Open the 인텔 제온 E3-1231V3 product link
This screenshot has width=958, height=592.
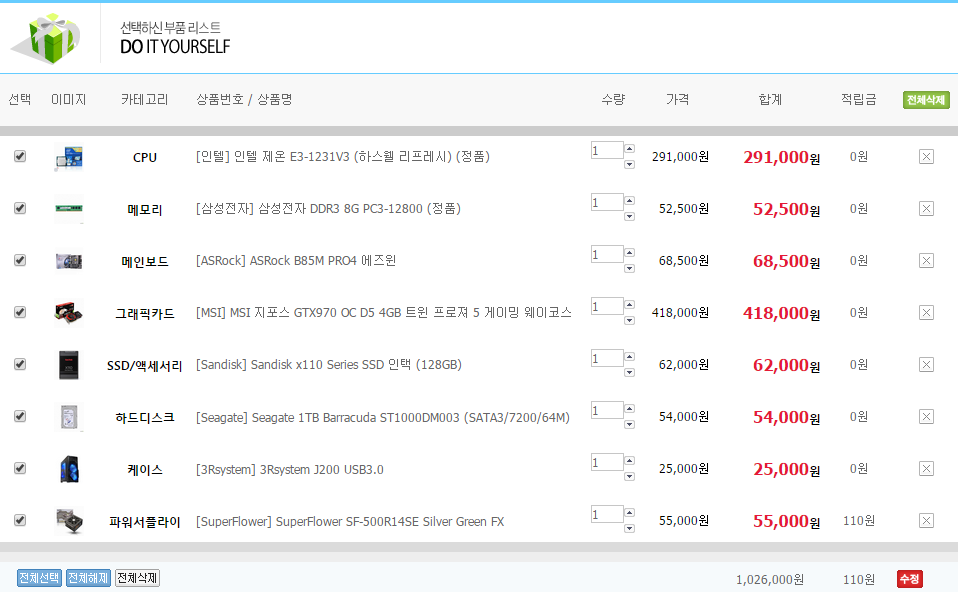pos(343,156)
